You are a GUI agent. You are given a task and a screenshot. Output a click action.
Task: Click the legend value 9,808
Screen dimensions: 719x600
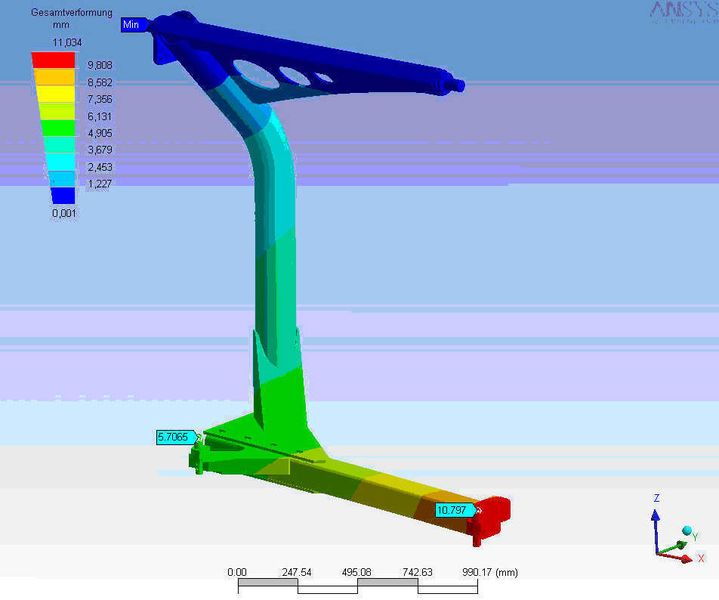(x=100, y=65)
